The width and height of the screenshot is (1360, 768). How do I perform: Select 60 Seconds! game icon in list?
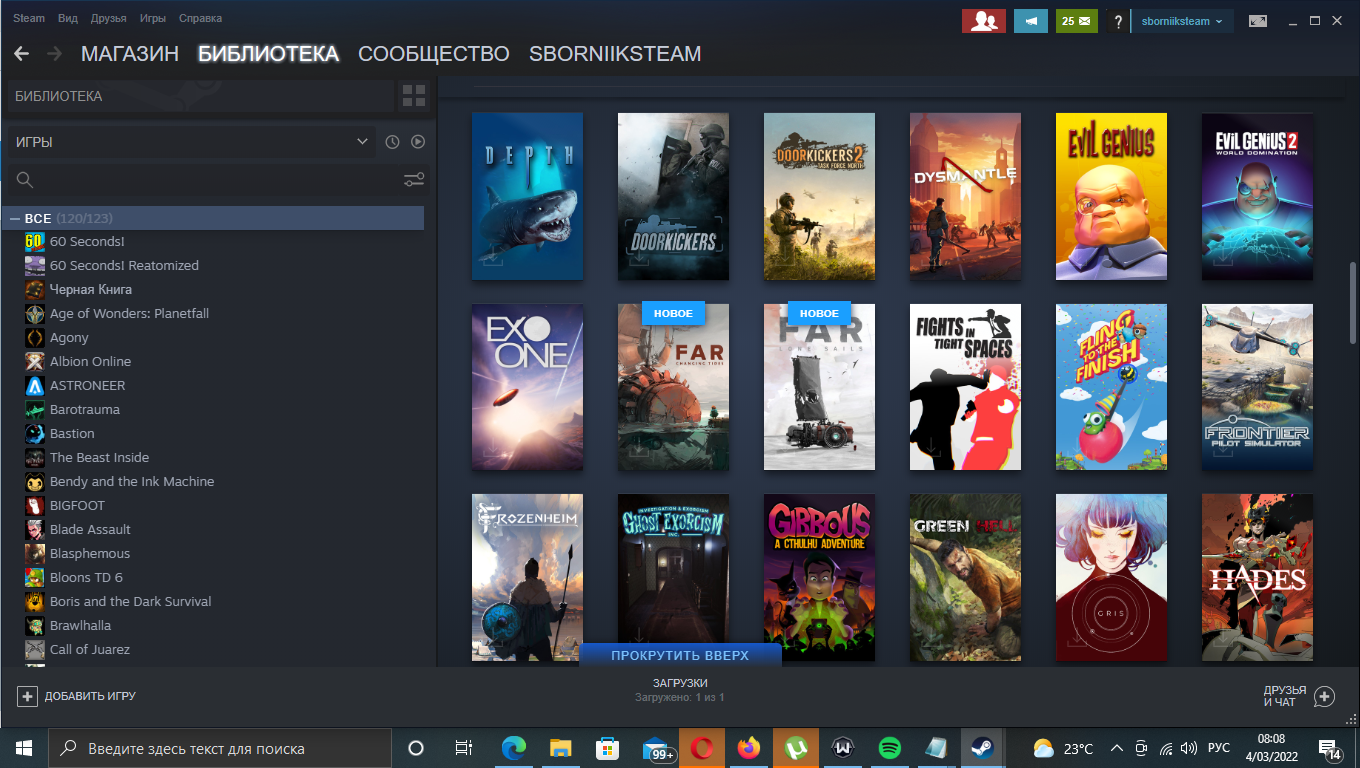[x=35, y=242]
